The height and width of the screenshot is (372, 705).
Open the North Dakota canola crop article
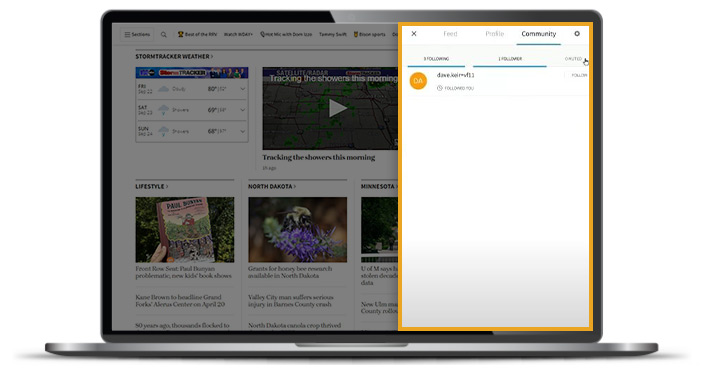(294, 325)
